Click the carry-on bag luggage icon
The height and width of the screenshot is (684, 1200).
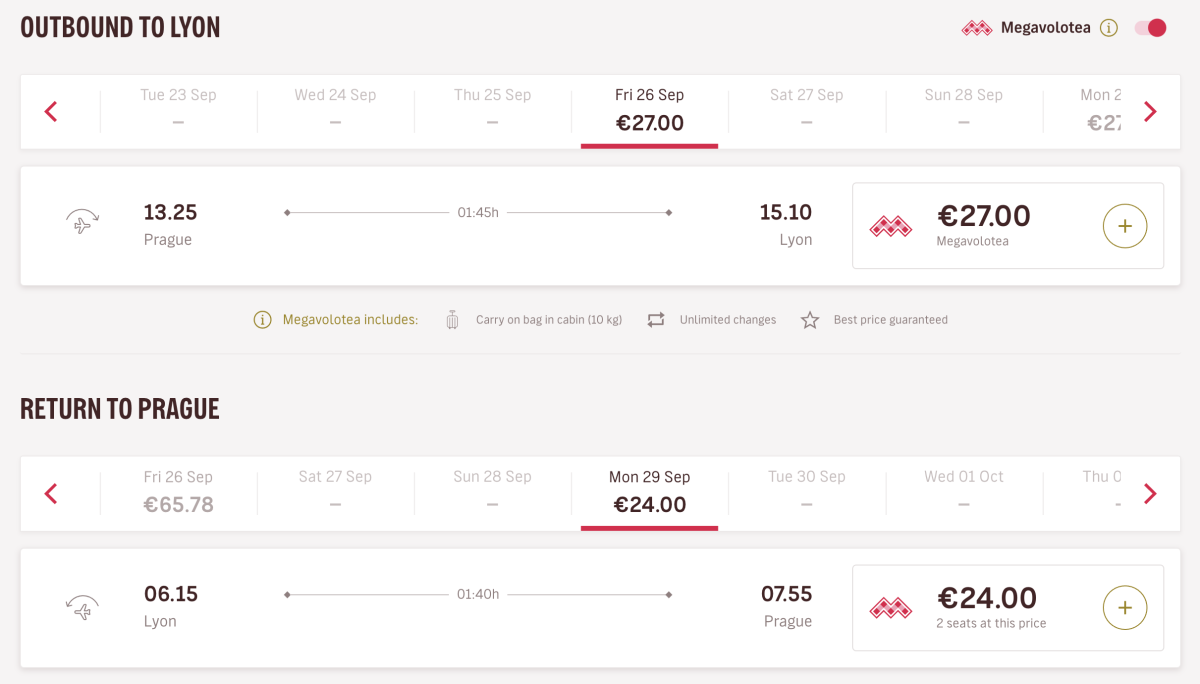coord(452,320)
